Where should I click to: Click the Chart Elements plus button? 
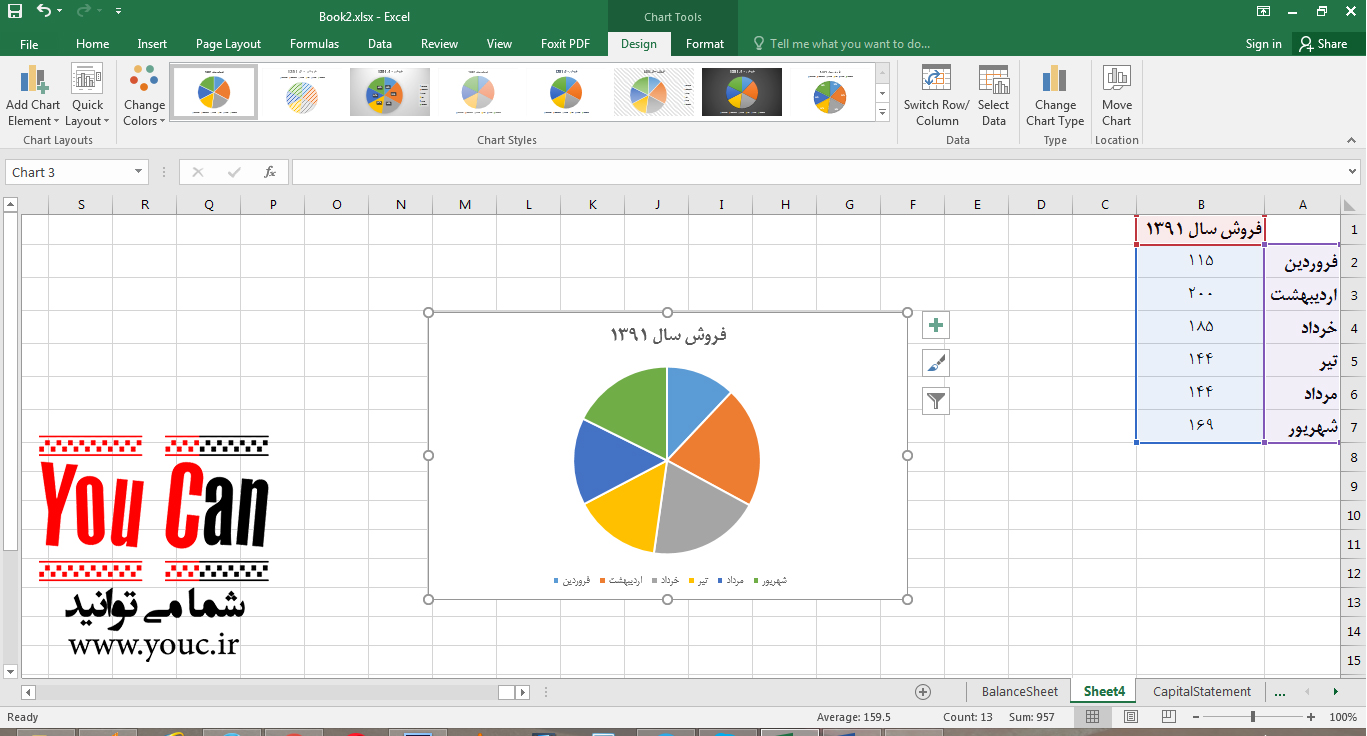[936, 325]
